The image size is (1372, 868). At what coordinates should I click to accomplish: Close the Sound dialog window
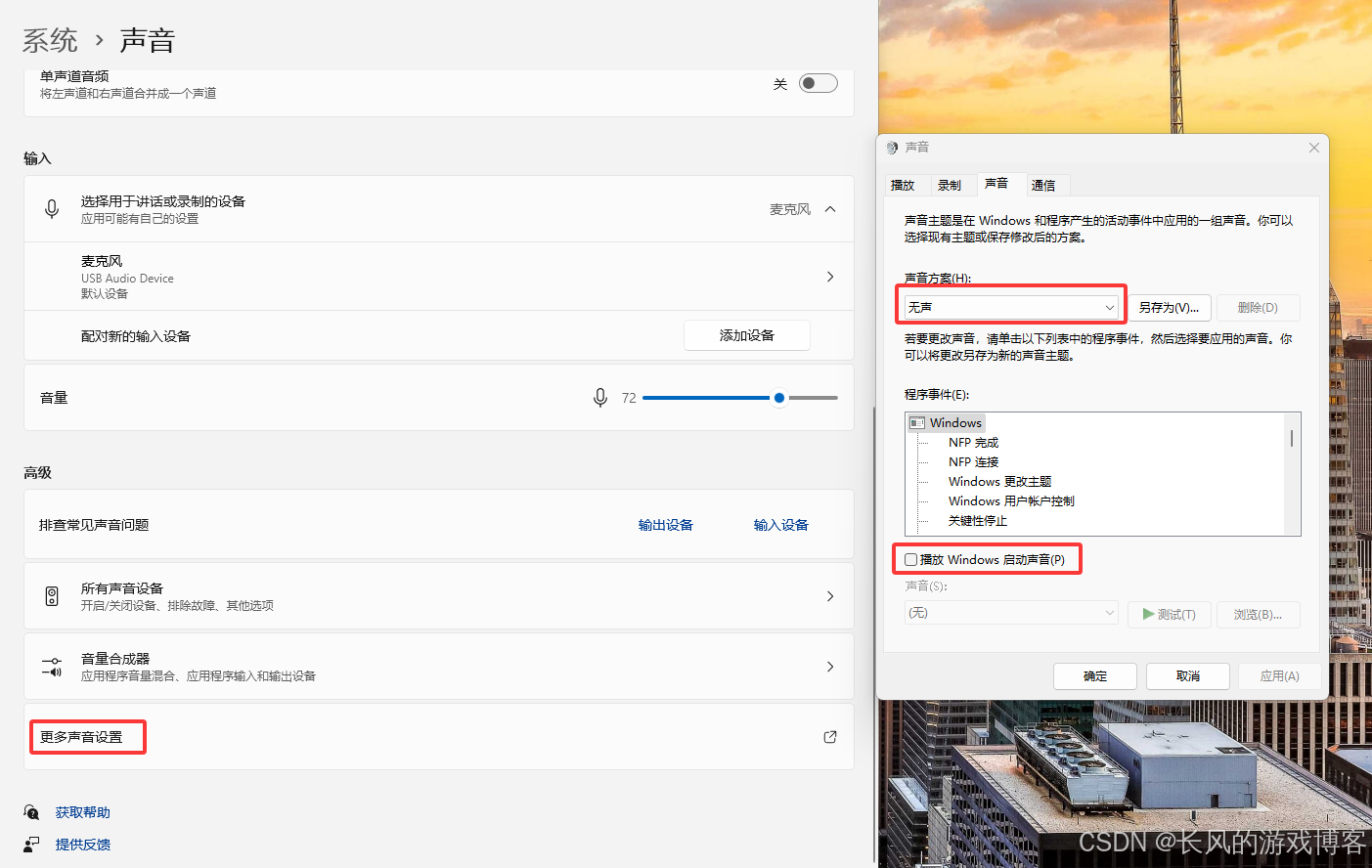1314,148
